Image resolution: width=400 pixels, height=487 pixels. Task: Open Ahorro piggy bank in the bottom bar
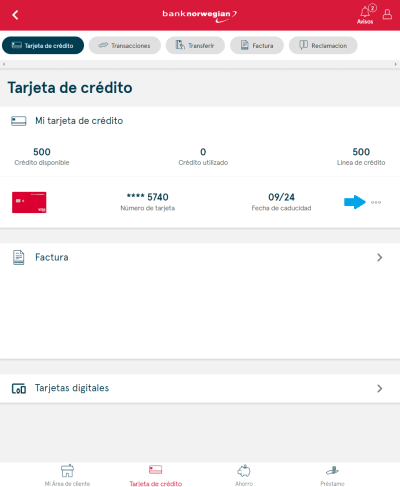[x=244, y=475]
